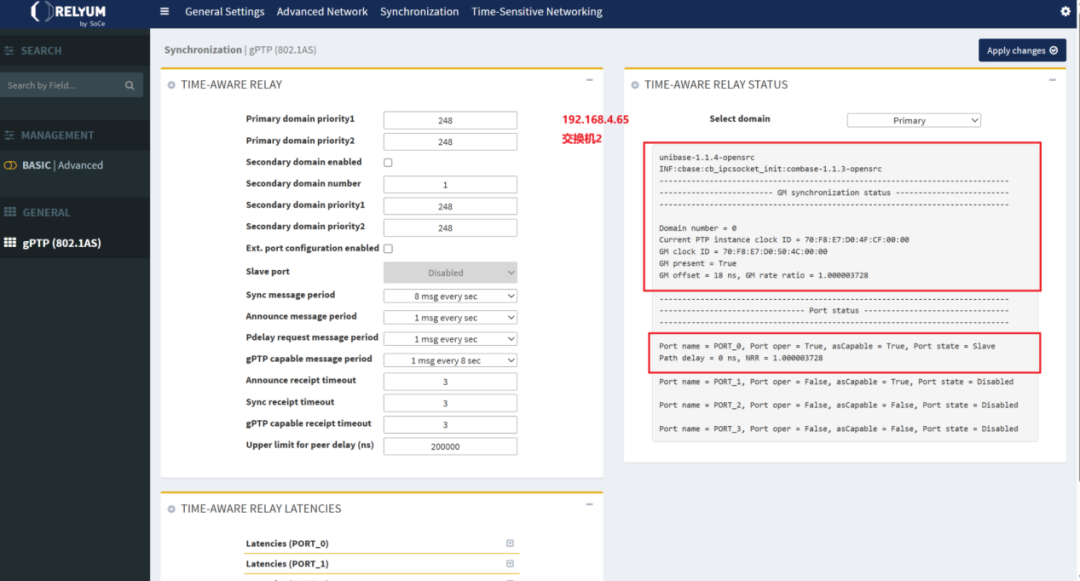Toggle BASIC / Advanced mode switch

(x=10, y=165)
